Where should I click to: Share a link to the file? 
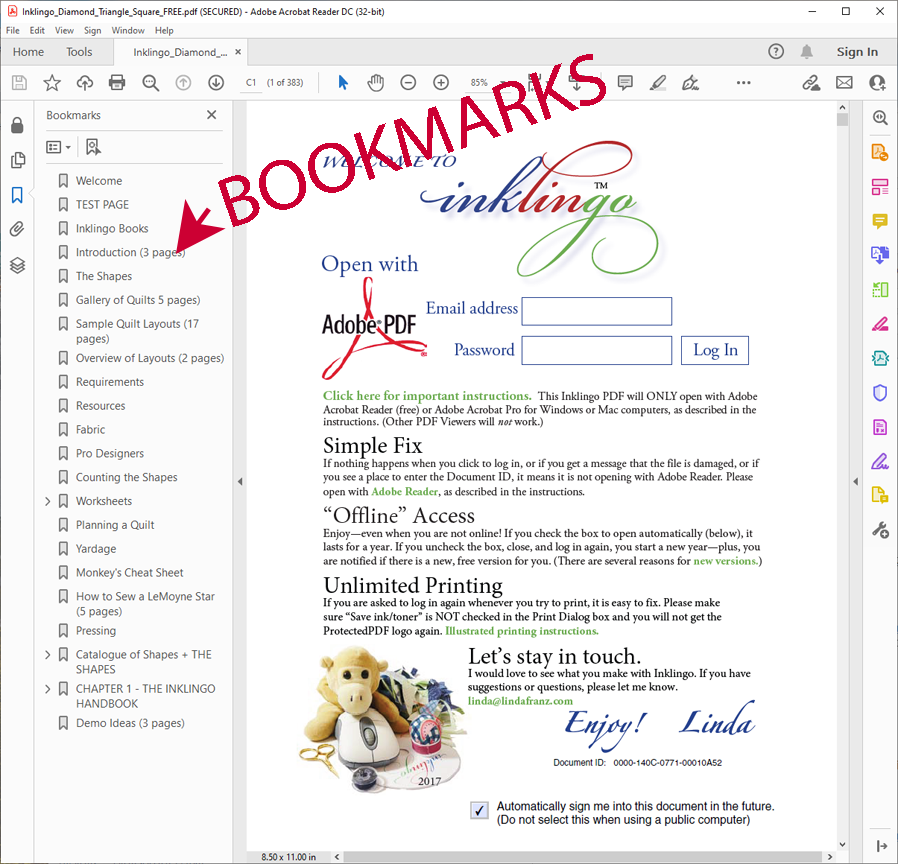pos(811,83)
